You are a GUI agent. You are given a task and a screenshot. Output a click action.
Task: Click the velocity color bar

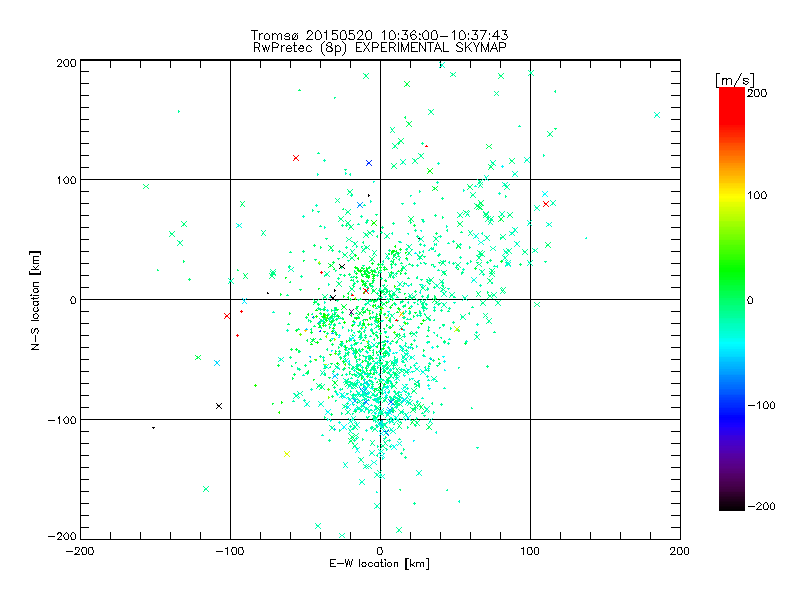point(732,298)
